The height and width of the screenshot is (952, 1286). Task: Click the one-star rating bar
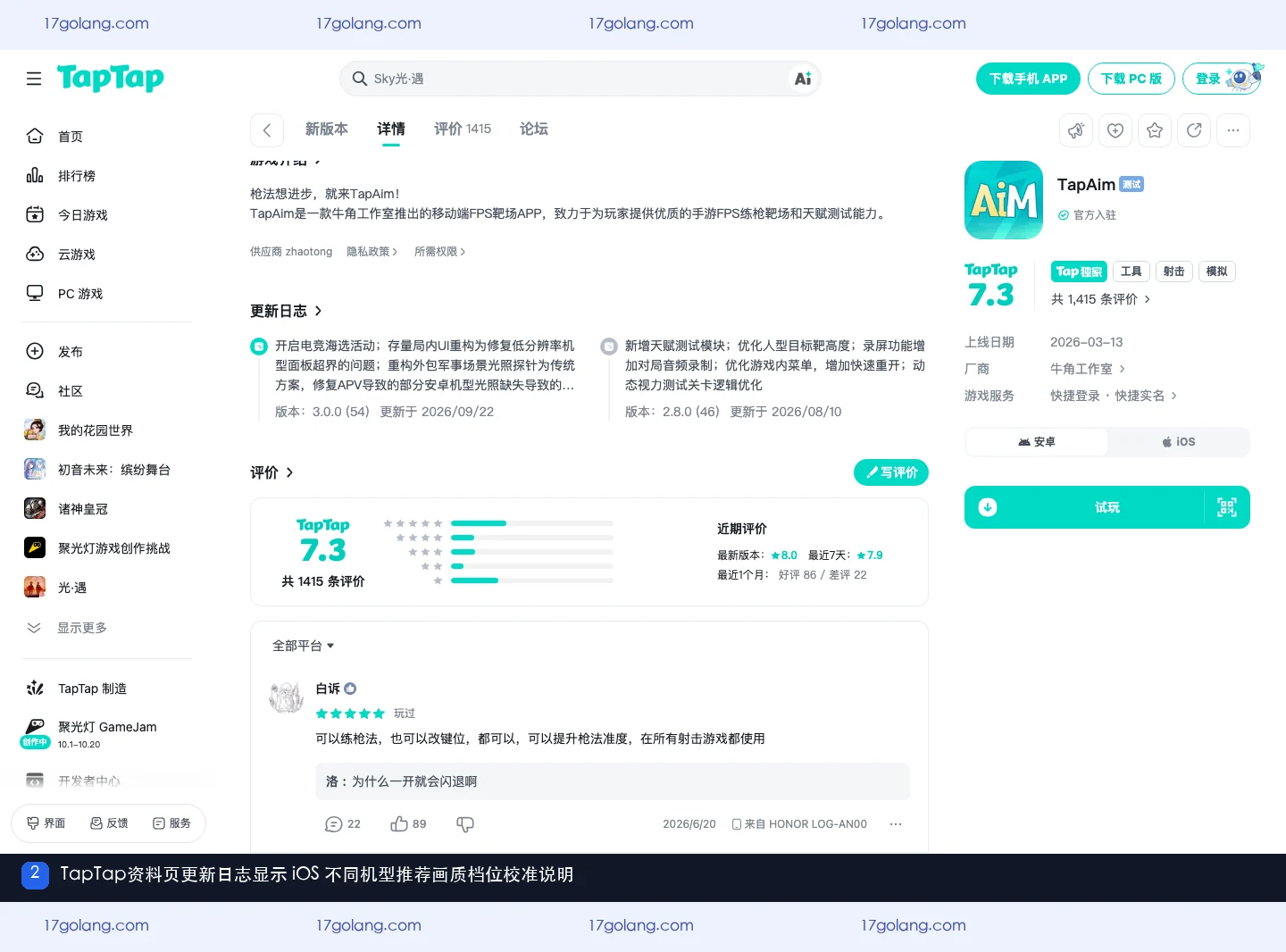[x=532, y=580]
